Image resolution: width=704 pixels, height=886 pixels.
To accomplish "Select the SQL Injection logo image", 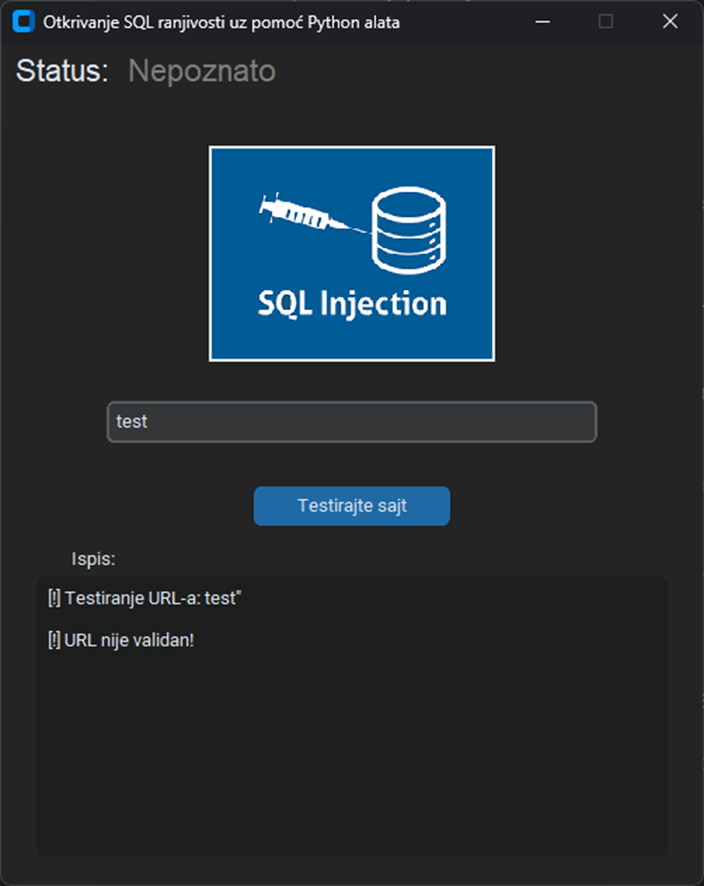I will [351, 253].
